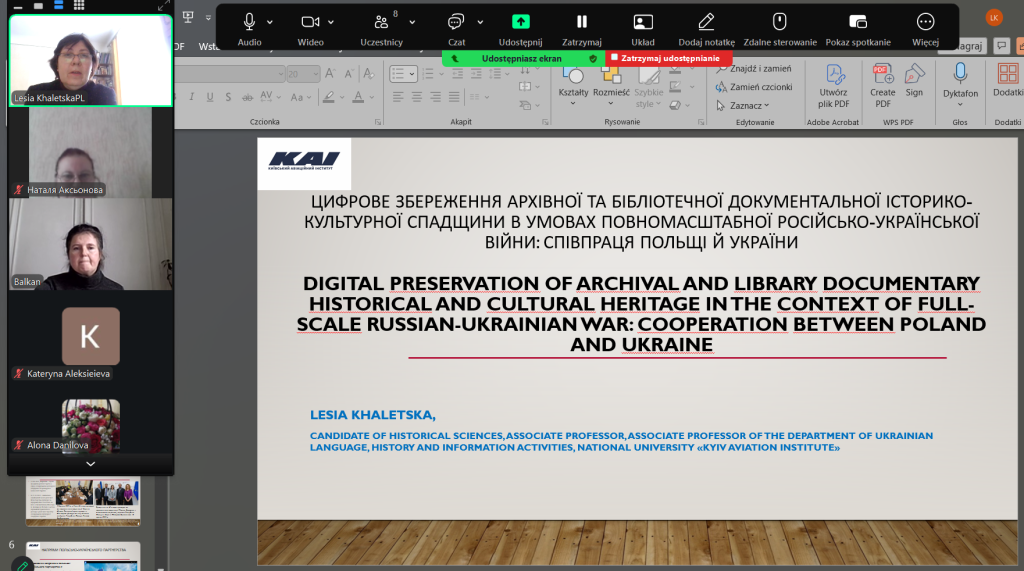Click the green Udostępnij share icon
The image size is (1024, 571).
coord(520,22)
